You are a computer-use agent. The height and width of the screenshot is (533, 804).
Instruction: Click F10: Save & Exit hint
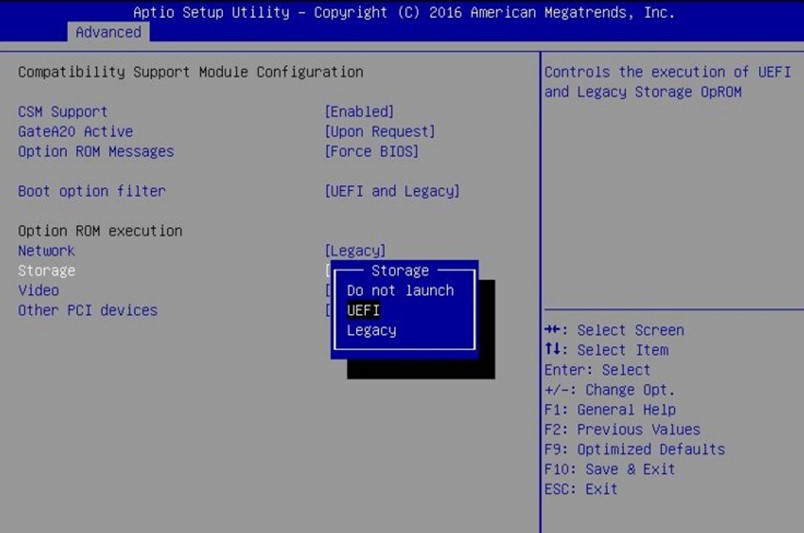click(x=609, y=469)
